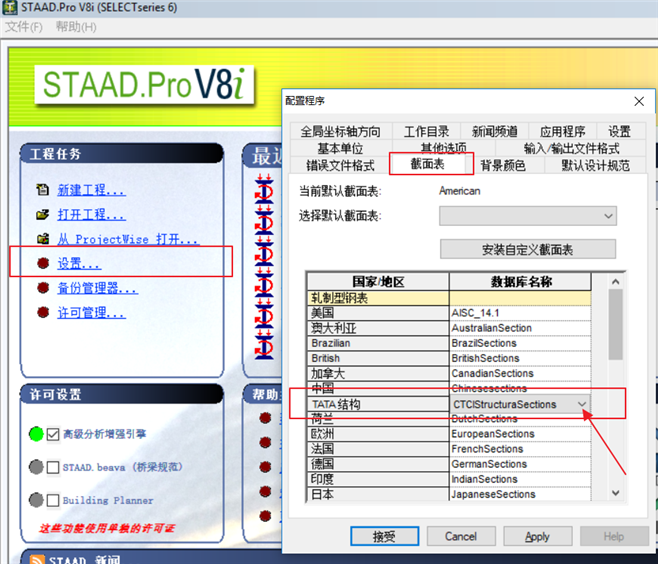Screen dimensions: 658x564
Task: Select the 美国 row in the table
Action: [x=378, y=313]
